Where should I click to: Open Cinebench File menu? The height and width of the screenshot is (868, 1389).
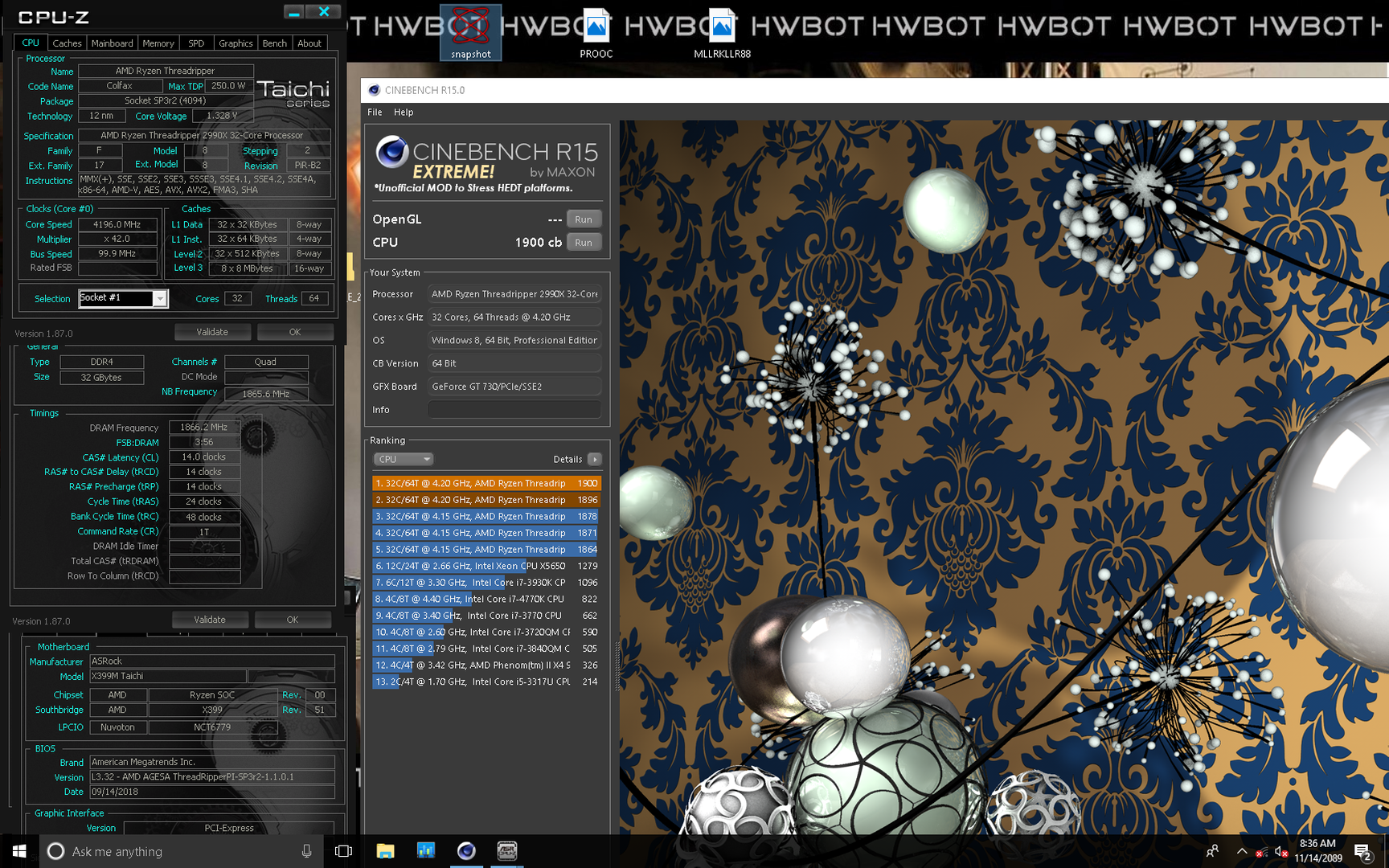tap(375, 113)
